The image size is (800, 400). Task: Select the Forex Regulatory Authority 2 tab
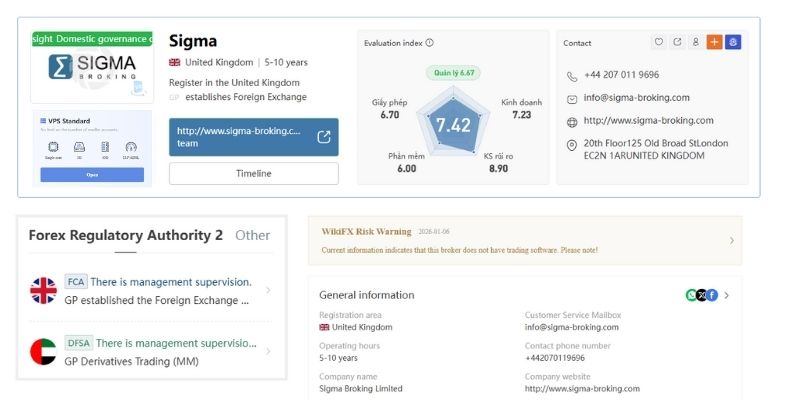[126, 235]
